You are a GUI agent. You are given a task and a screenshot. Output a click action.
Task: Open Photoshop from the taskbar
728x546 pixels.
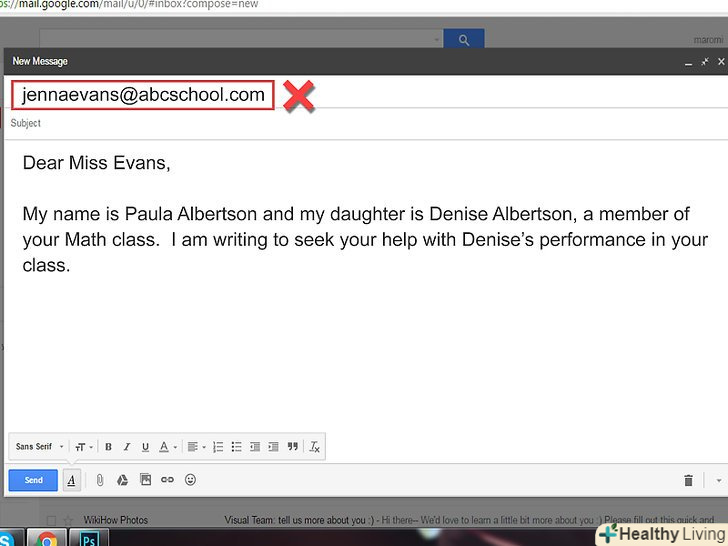pos(88,538)
